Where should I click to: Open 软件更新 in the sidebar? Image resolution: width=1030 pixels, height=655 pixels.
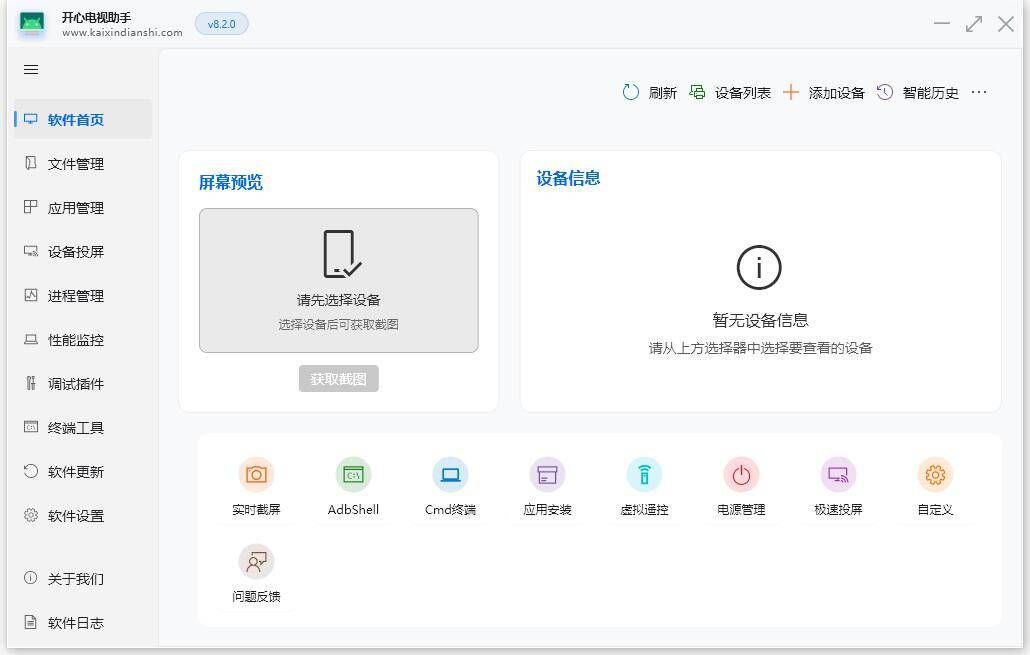click(83, 472)
